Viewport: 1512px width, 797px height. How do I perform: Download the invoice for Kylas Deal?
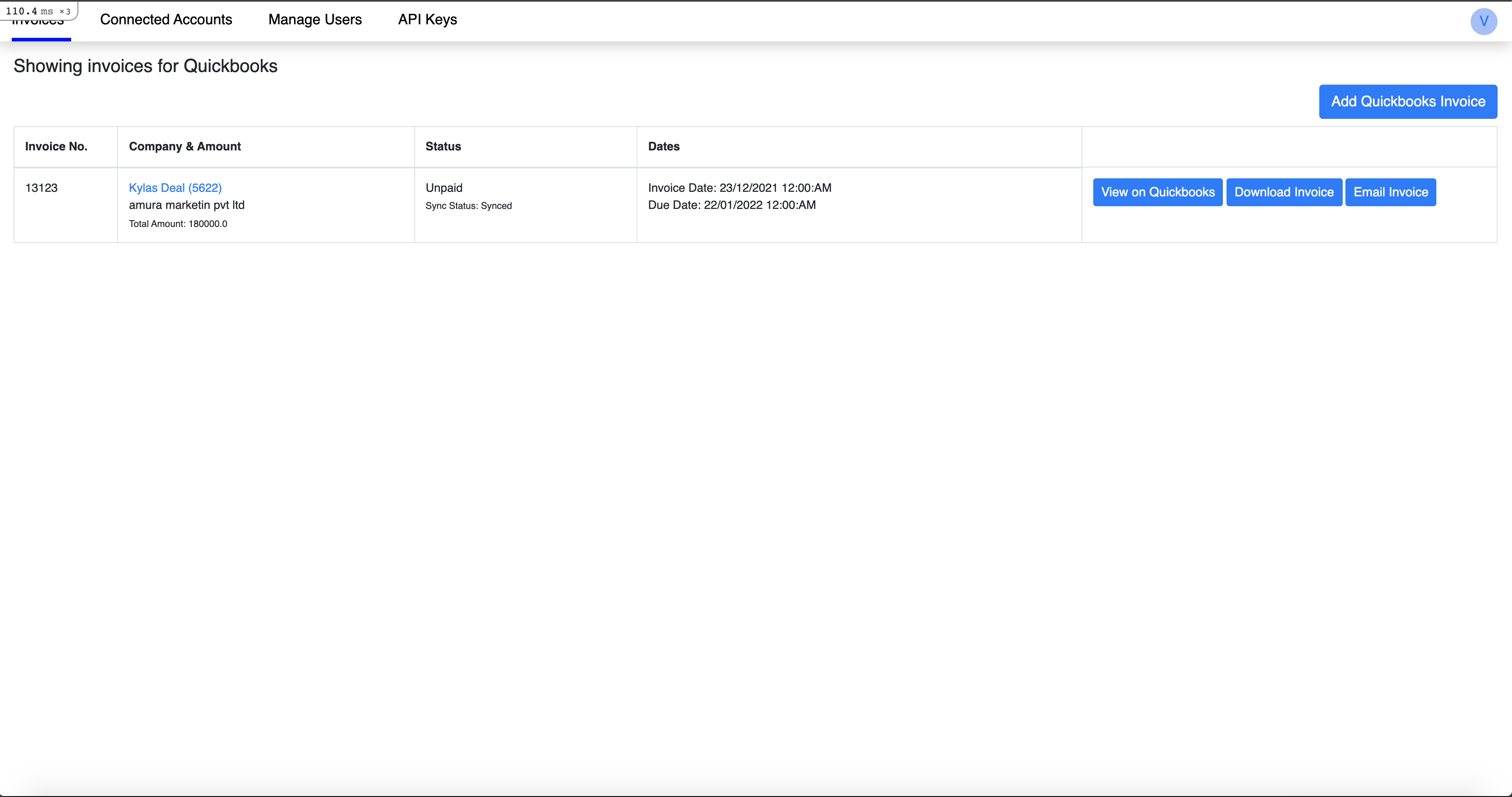(x=1284, y=192)
